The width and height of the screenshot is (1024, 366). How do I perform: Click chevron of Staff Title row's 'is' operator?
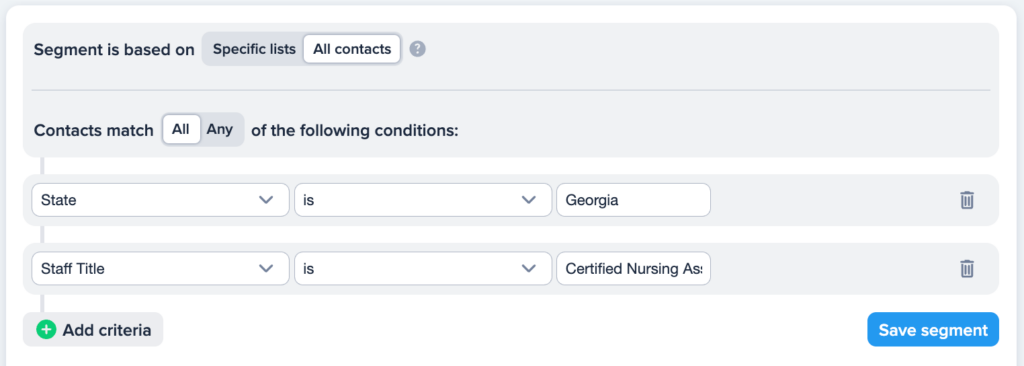point(528,269)
